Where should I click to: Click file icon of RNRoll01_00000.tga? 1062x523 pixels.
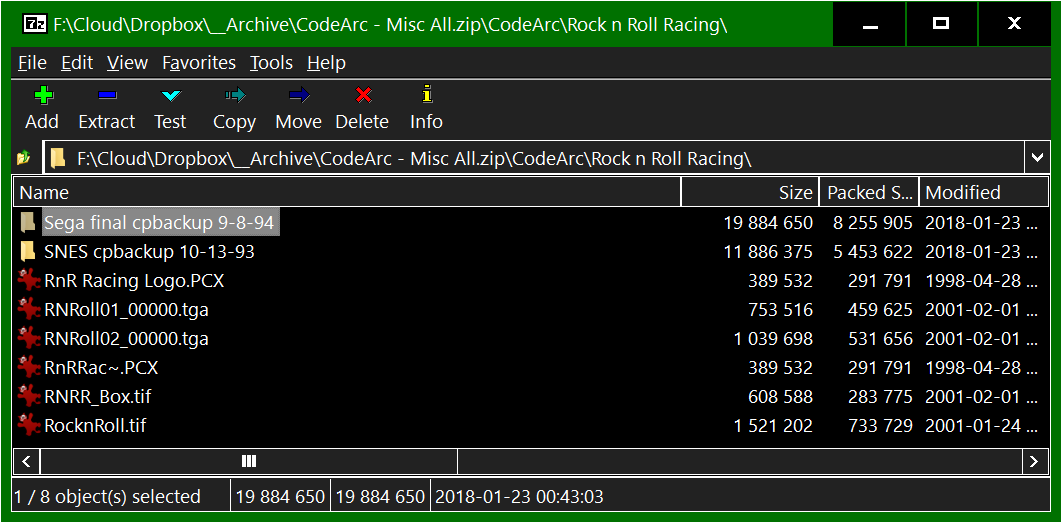click(29, 309)
